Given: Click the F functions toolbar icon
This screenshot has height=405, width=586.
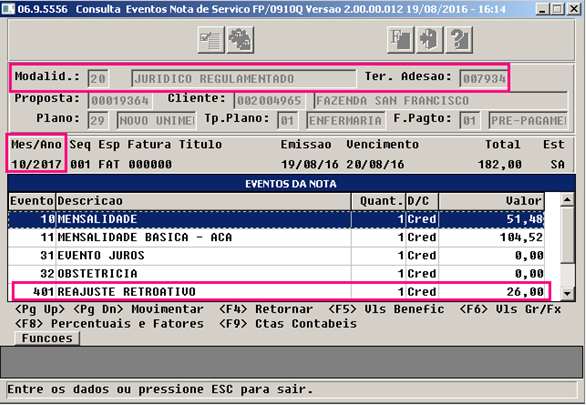Looking at the screenshot, I should click(x=400, y=40).
